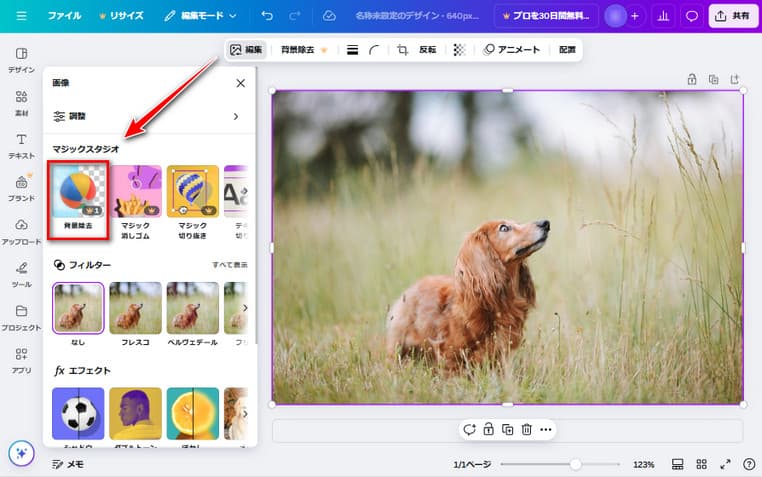Screen dimensions: 762x477
Task: Click the アニメート button
Action: pos(512,50)
